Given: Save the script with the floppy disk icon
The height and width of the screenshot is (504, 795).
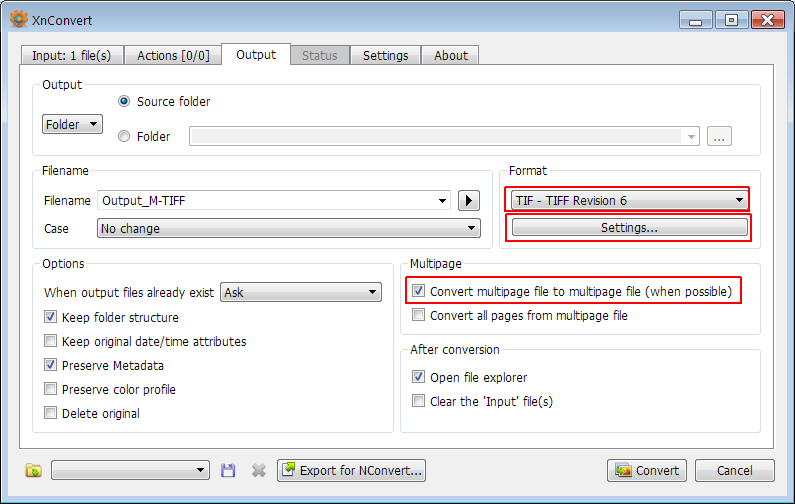Looking at the screenshot, I should tap(228, 471).
